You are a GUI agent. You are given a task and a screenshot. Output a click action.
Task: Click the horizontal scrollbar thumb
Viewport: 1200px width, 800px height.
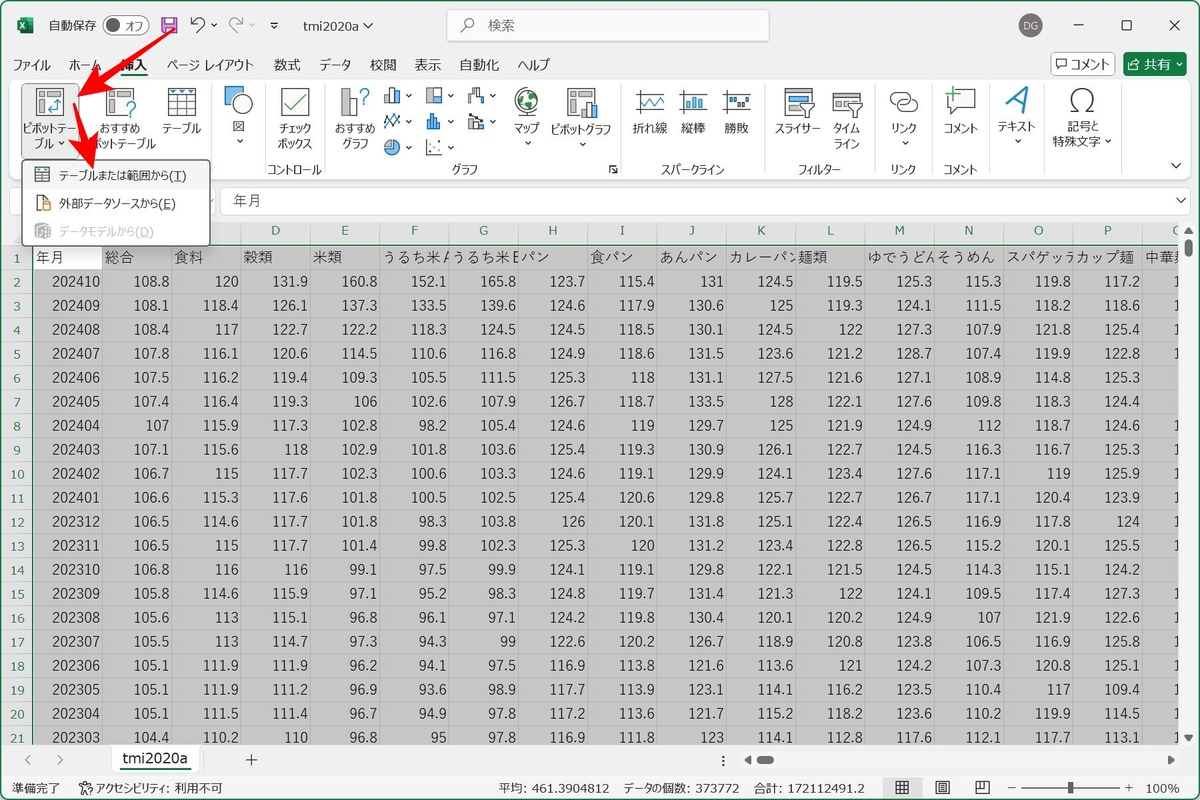point(765,760)
